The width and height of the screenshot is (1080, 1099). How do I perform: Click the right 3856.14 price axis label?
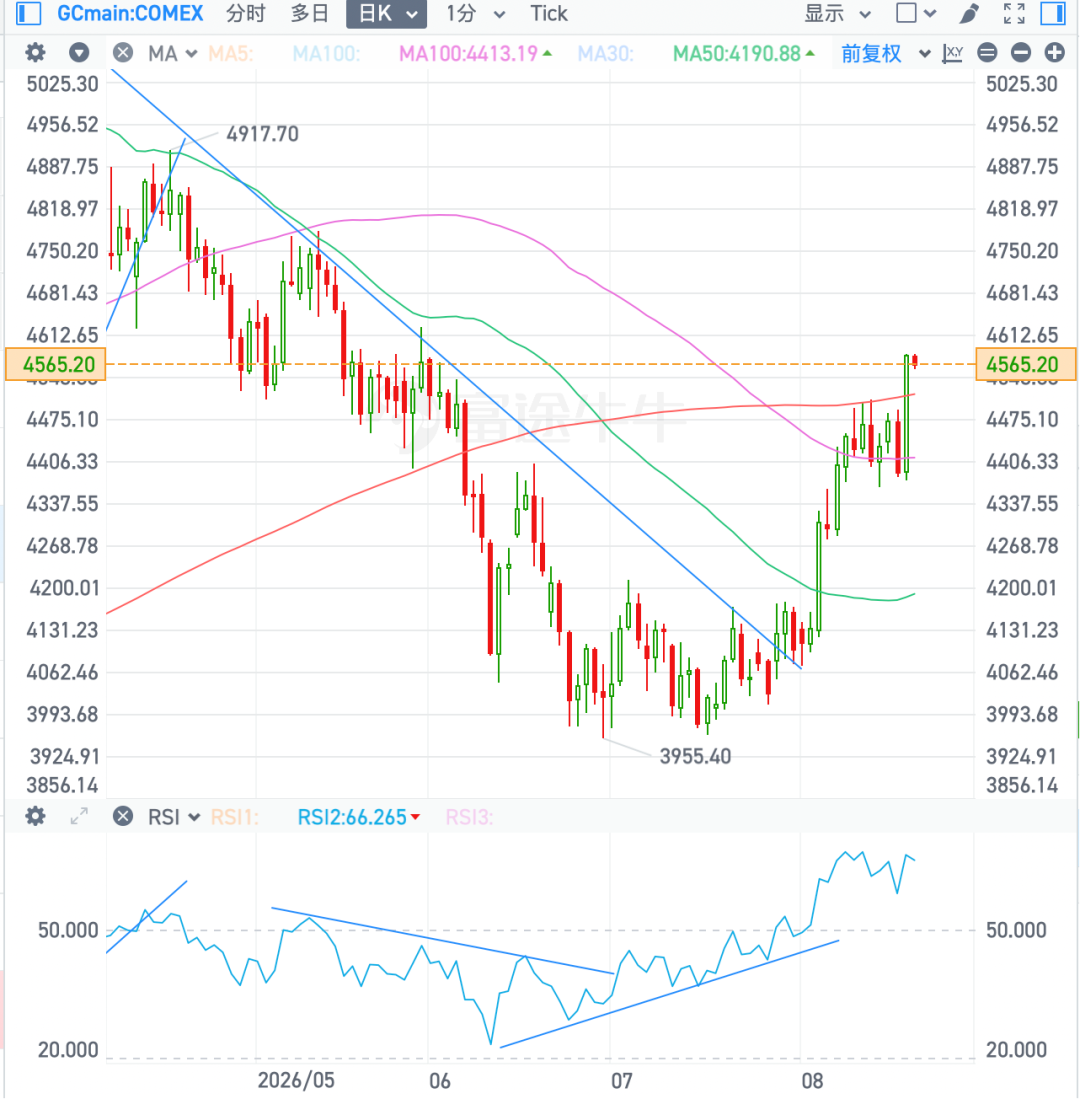click(x=1021, y=784)
